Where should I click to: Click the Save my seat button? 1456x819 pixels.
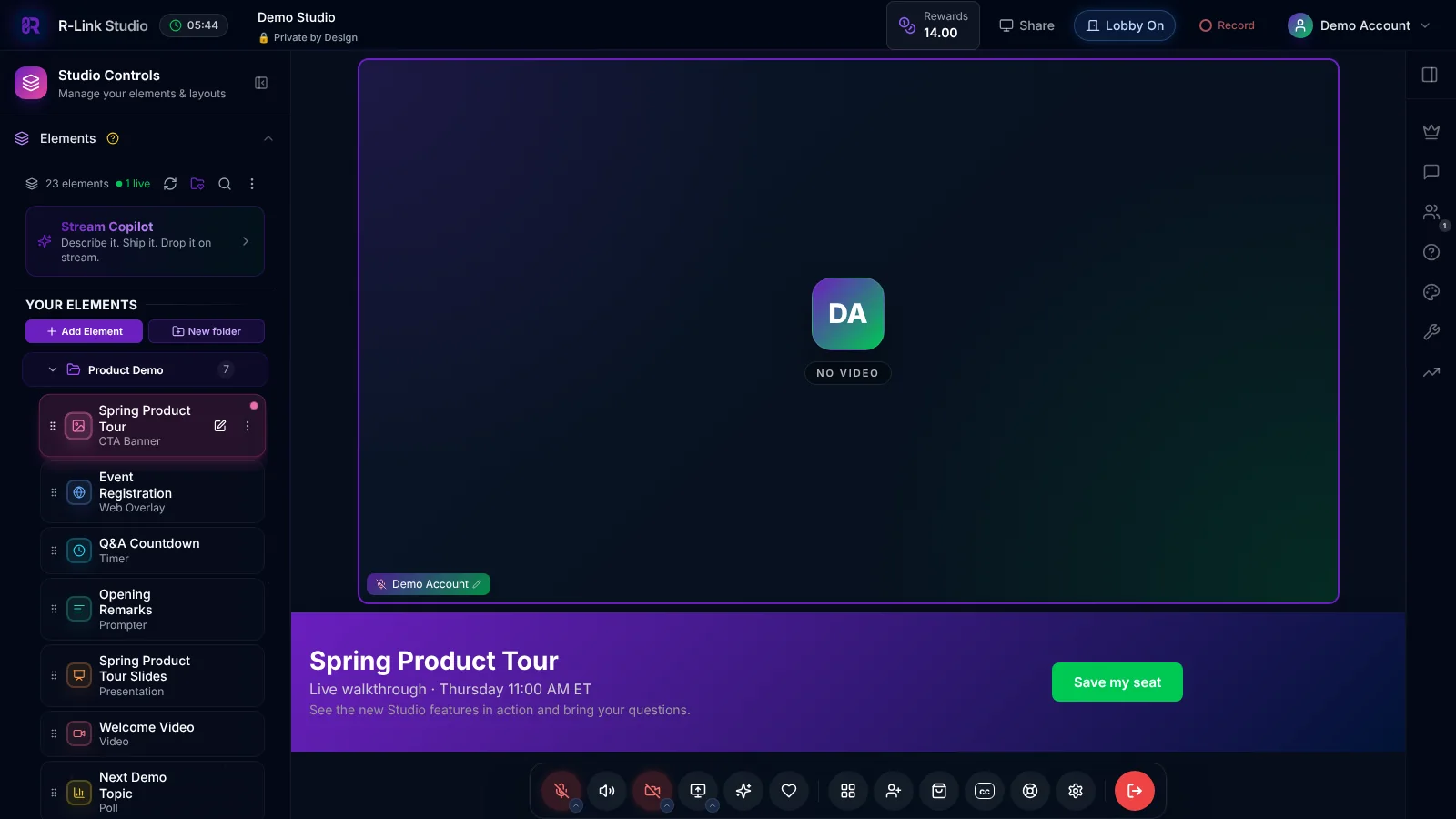pos(1117,682)
